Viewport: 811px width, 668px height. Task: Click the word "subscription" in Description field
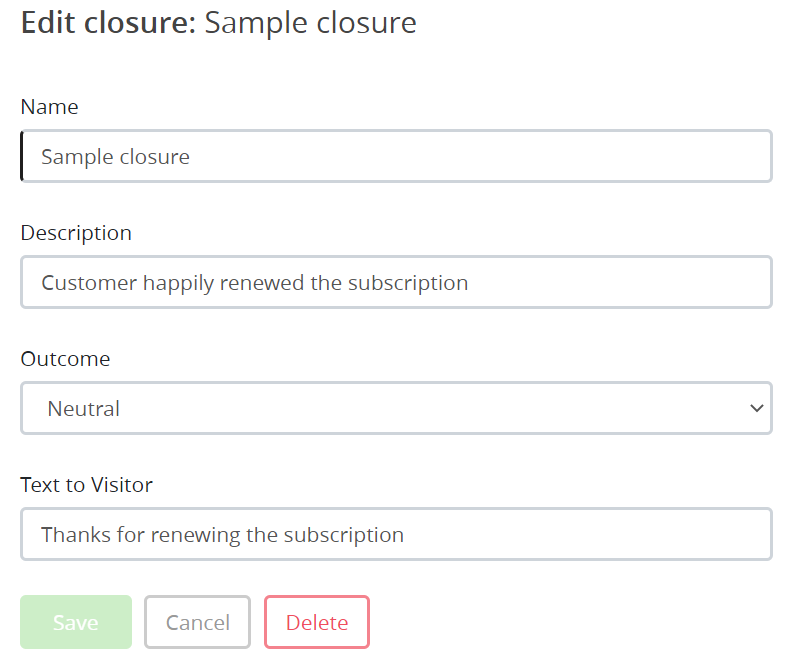[x=408, y=283]
